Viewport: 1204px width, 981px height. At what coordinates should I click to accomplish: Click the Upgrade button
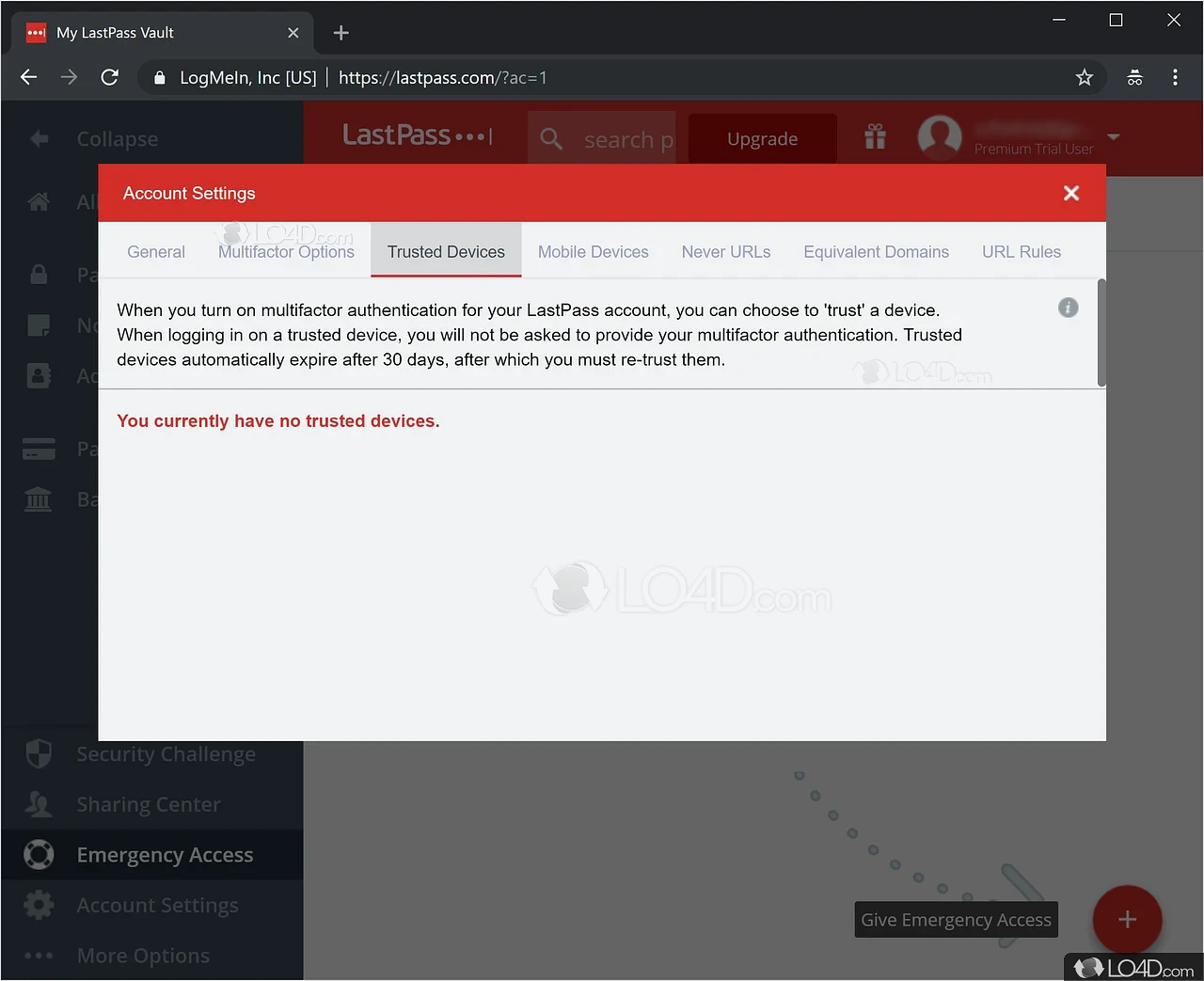[762, 138]
